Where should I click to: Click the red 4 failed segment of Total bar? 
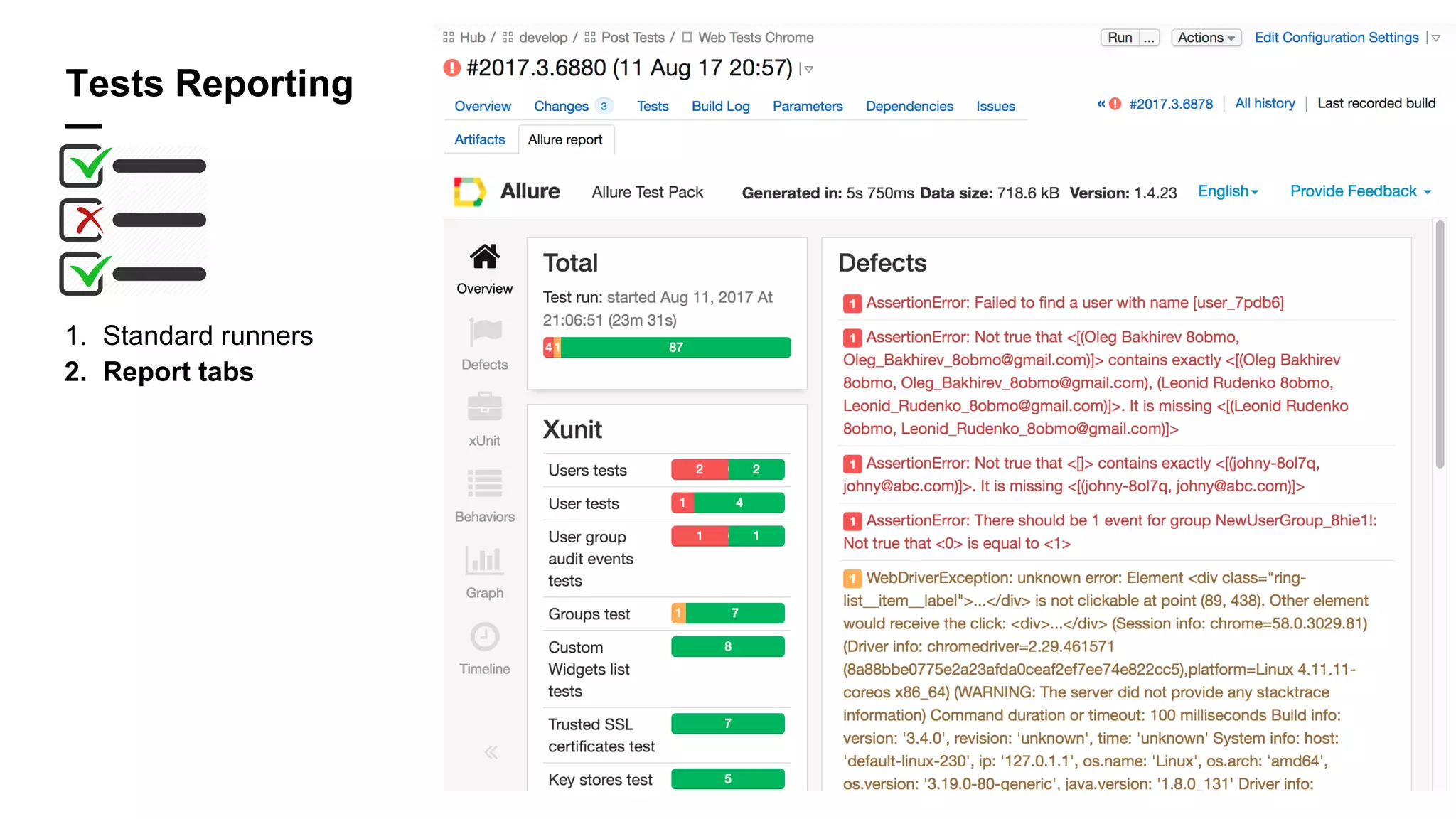(548, 347)
